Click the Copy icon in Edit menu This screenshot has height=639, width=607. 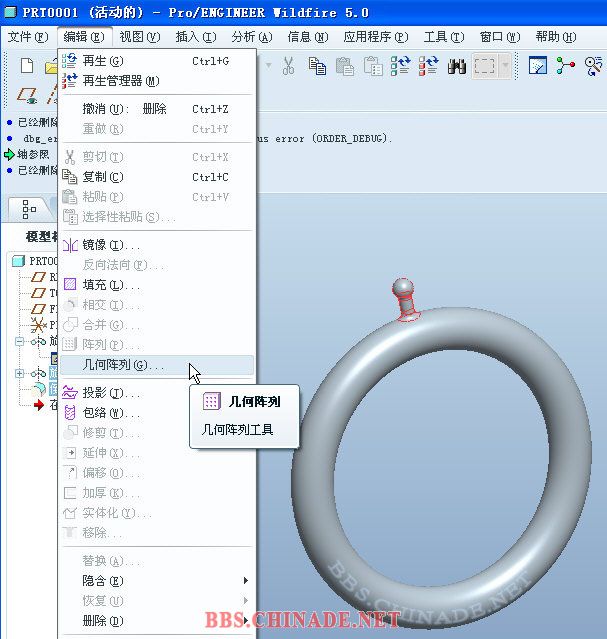pos(70,177)
